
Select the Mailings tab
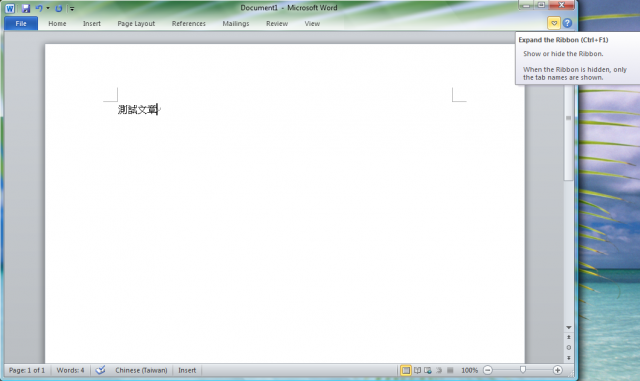click(236, 24)
